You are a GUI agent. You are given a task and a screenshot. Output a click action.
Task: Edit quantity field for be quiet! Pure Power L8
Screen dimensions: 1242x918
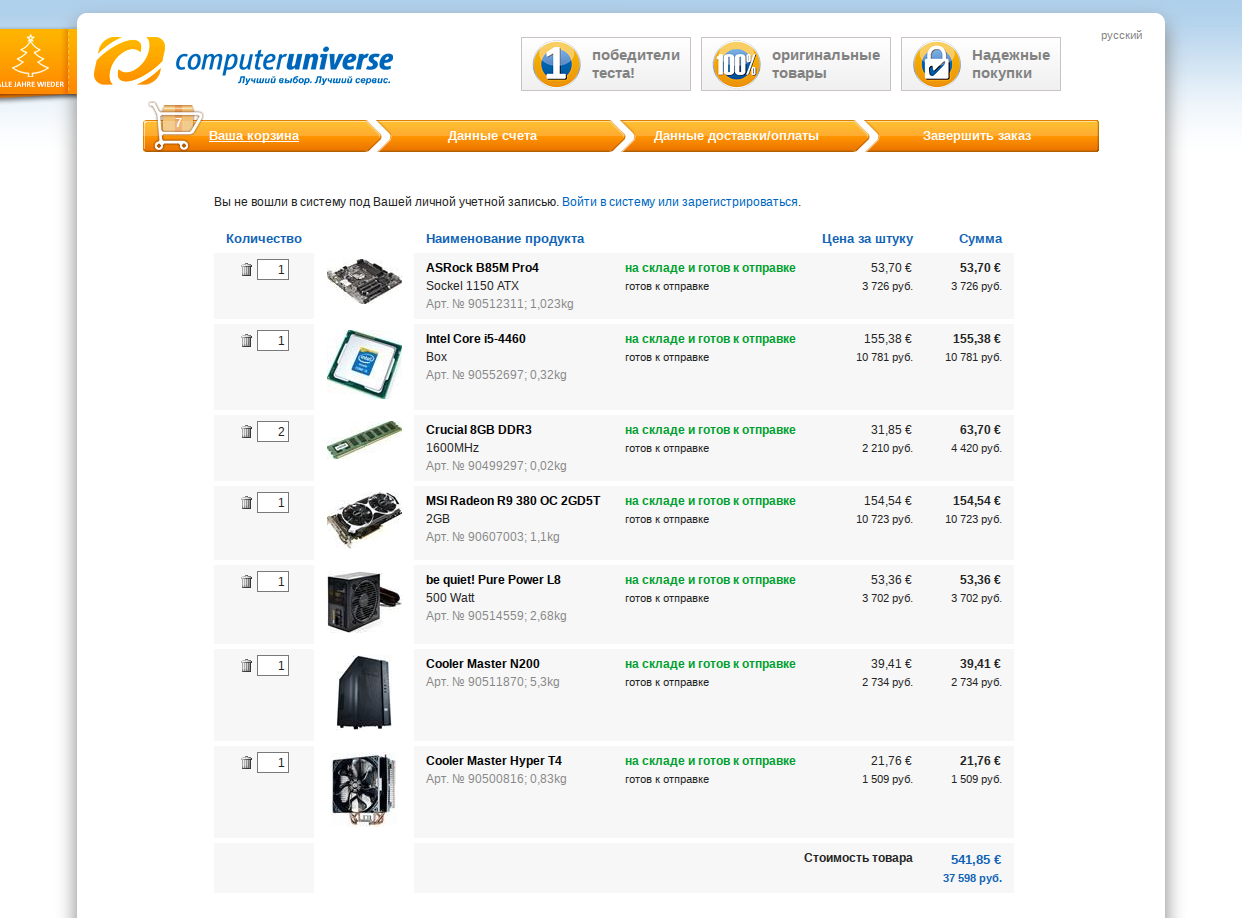[273, 582]
